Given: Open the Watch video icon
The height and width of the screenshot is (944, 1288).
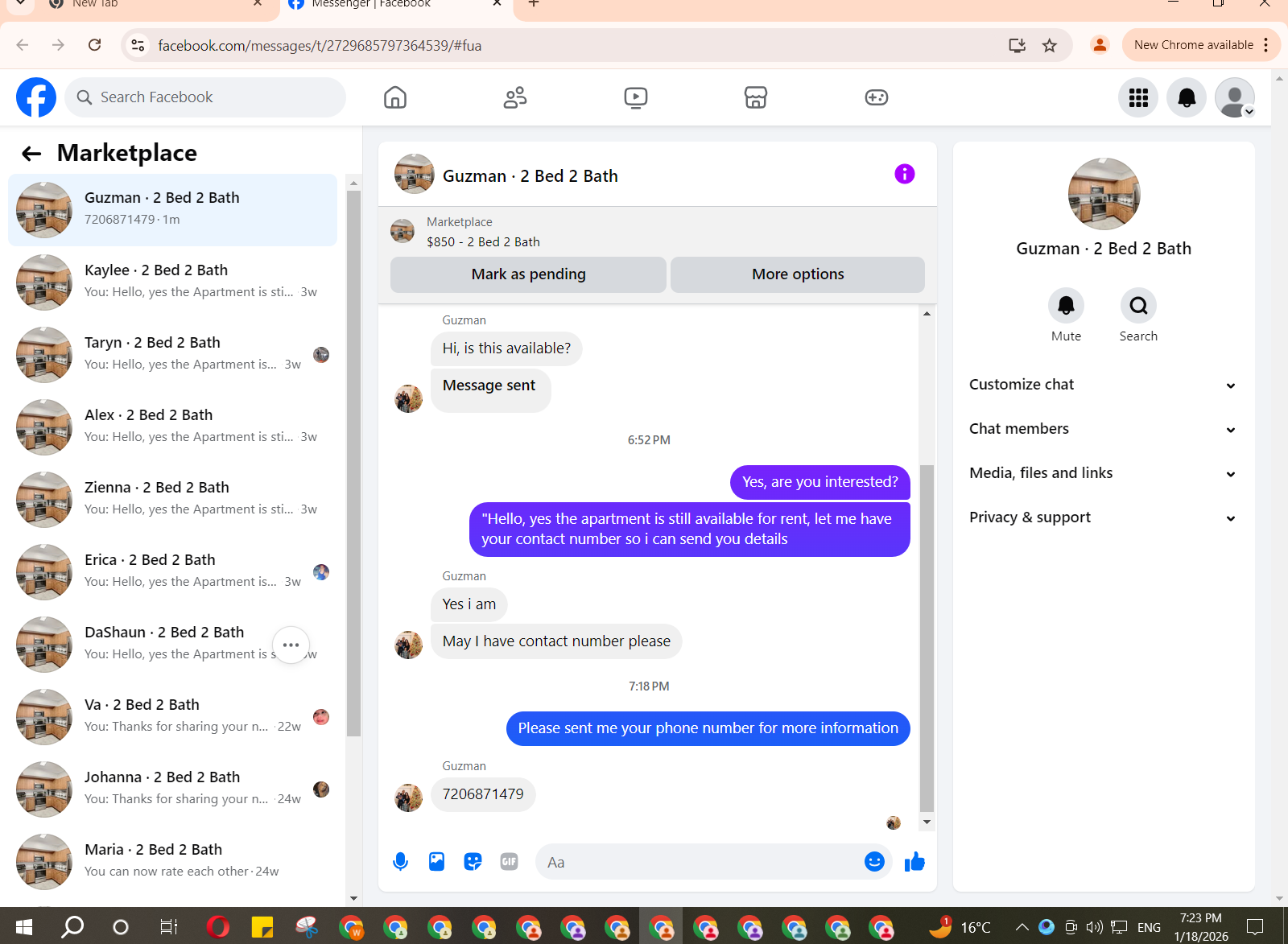Looking at the screenshot, I should point(636,97).
